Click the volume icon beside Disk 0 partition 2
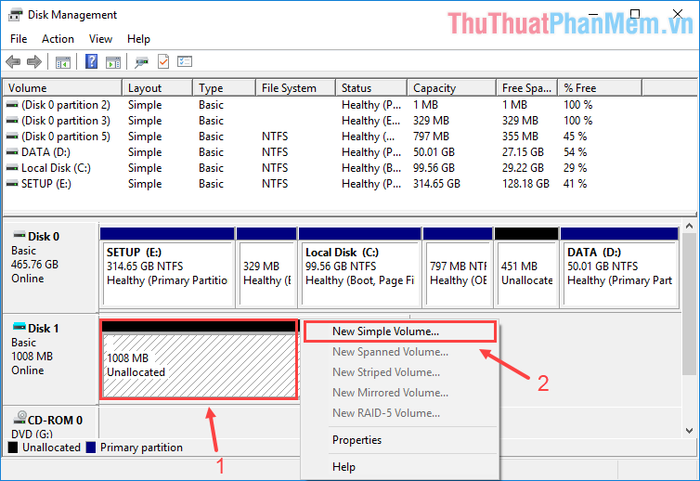700x481 pixels. coord(12,105)
